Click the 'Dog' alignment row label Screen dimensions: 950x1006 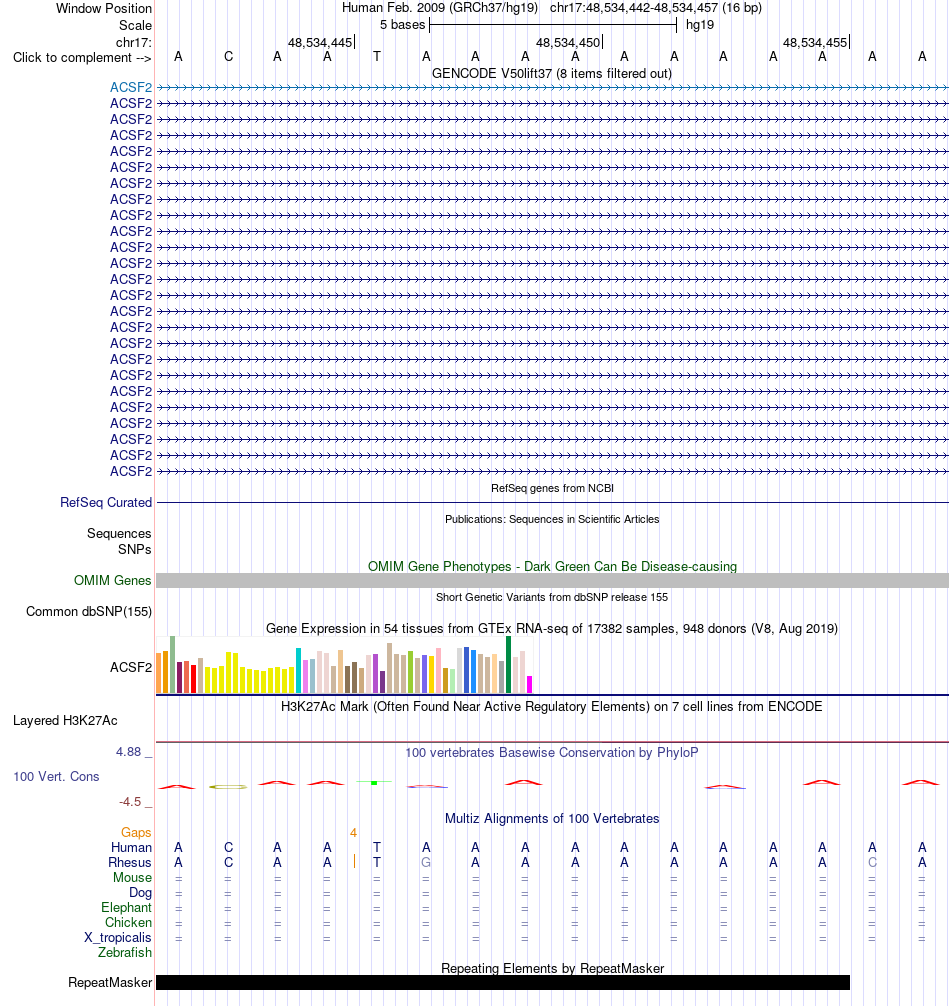pyautogui.click(x=140, y=892)
